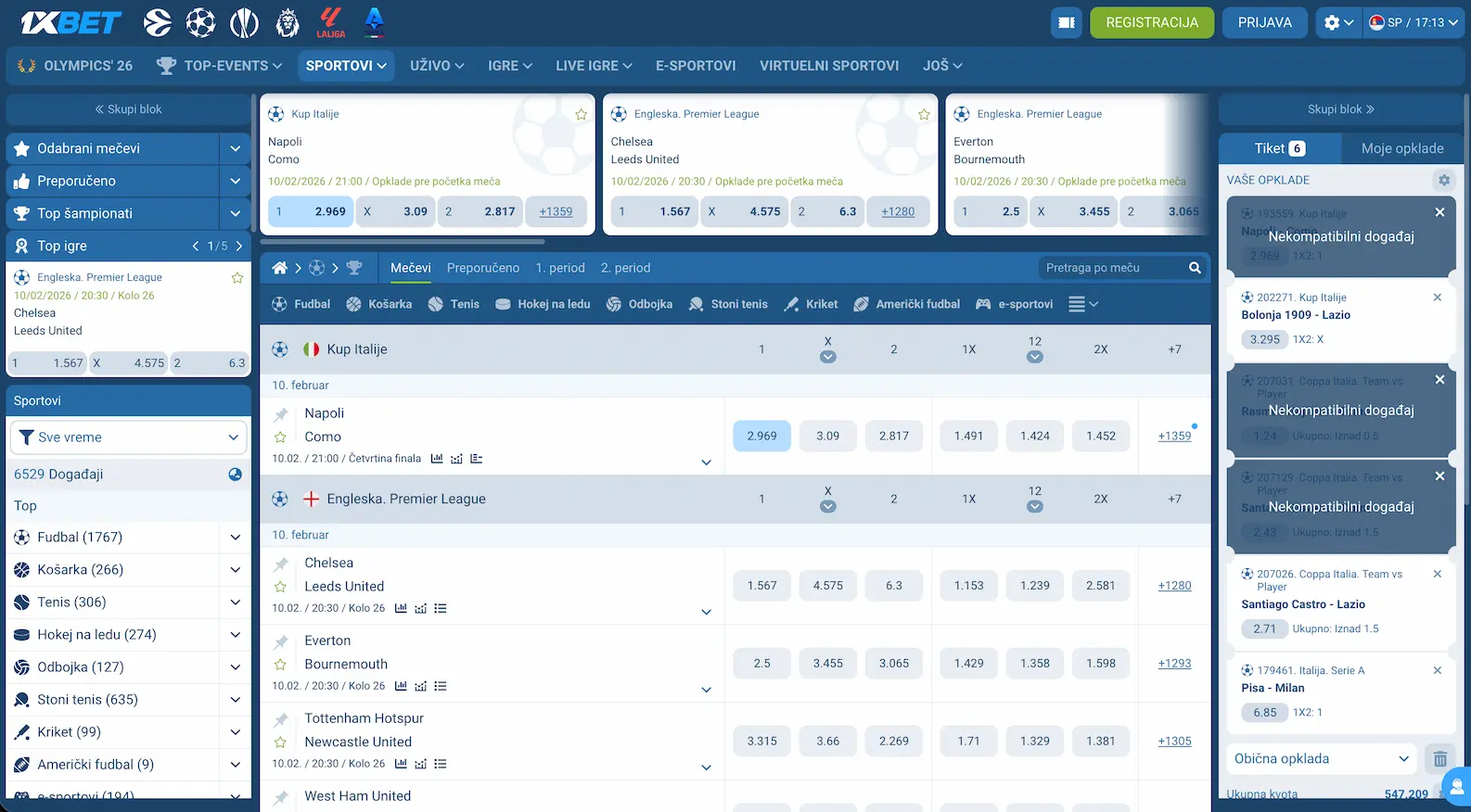Expand the Top šampionati section
The height and width of the screenshot is (812, 1471).
(236, 213)
